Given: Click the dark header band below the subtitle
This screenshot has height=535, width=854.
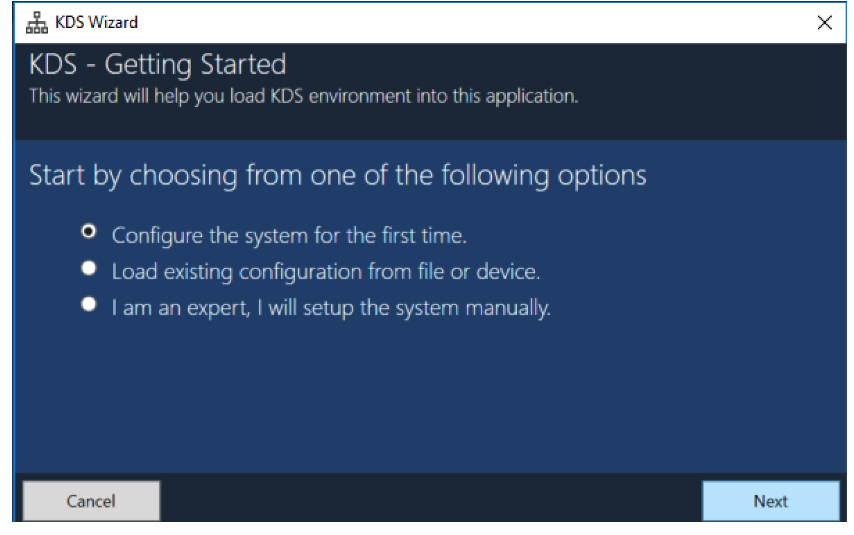Looking at the screenshot, I should (430, 124).
